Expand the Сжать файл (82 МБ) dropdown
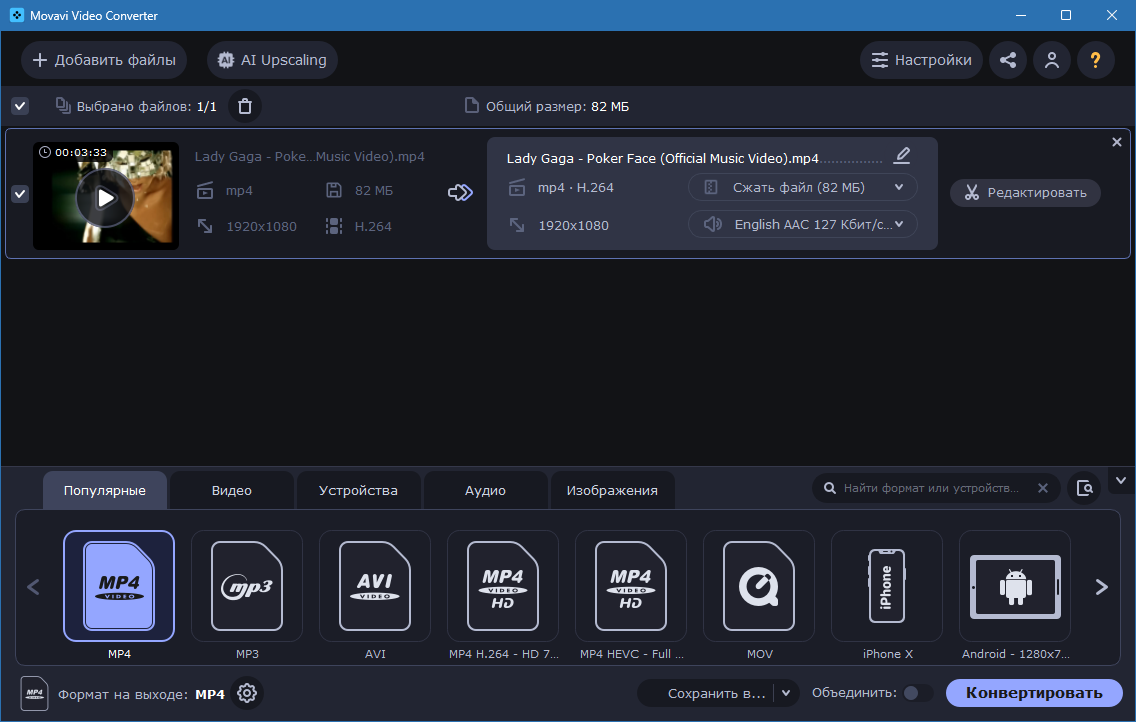Viewport: 1136px width, 722px height. click(x=802, y=188)
